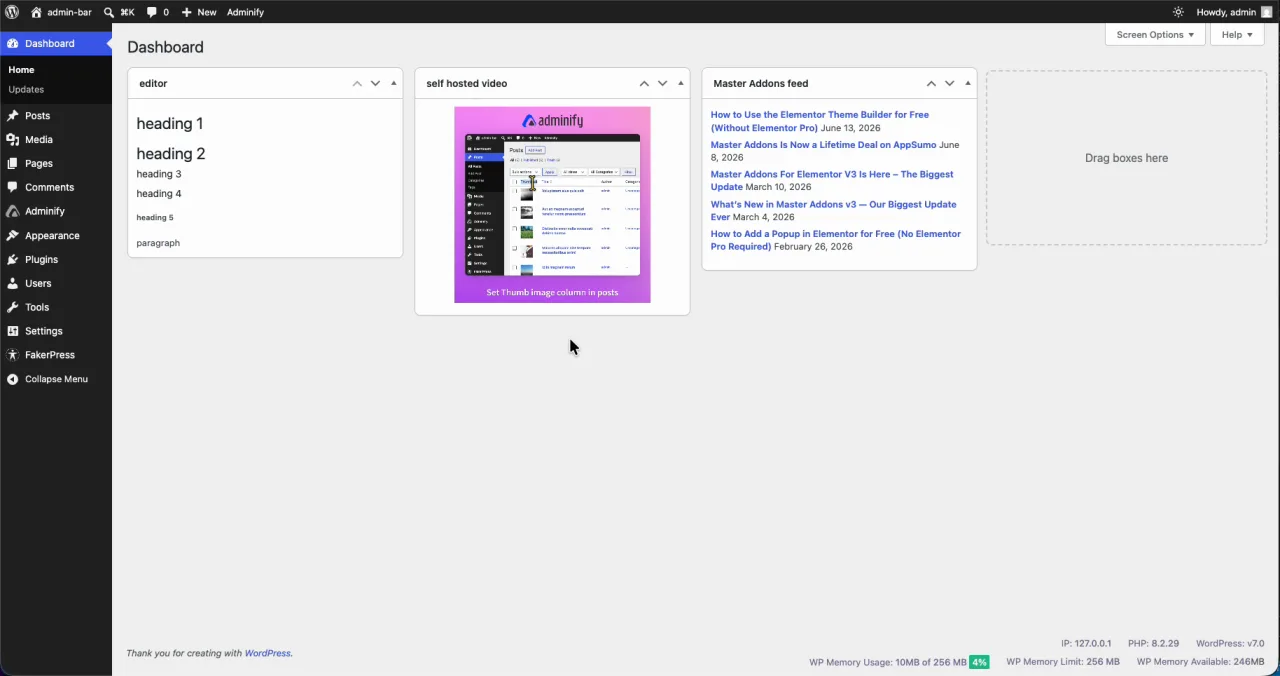Click the Posts pin icon

pyautogui.click(x=12, y=116)
